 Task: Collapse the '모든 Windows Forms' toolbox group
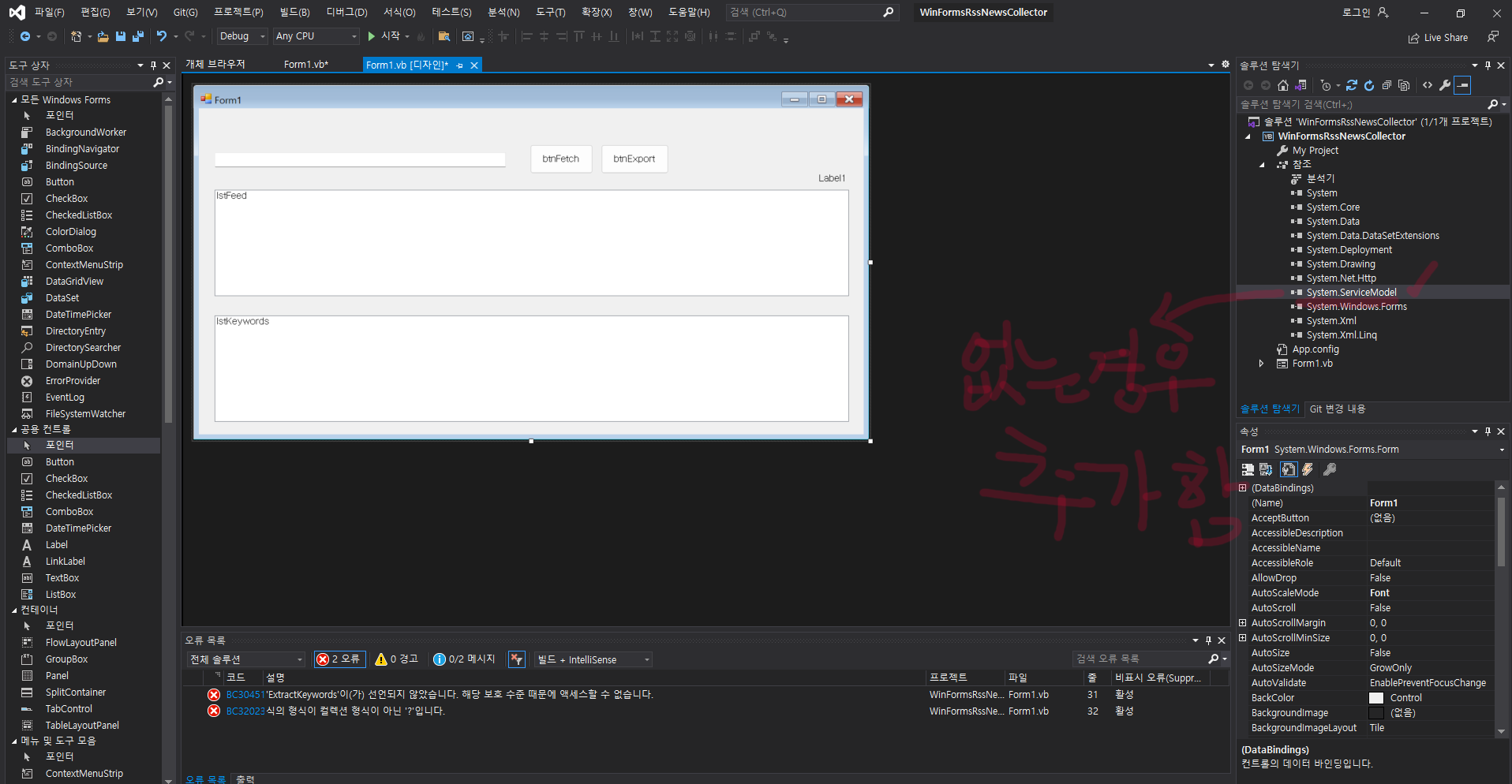tap(14, 100)
